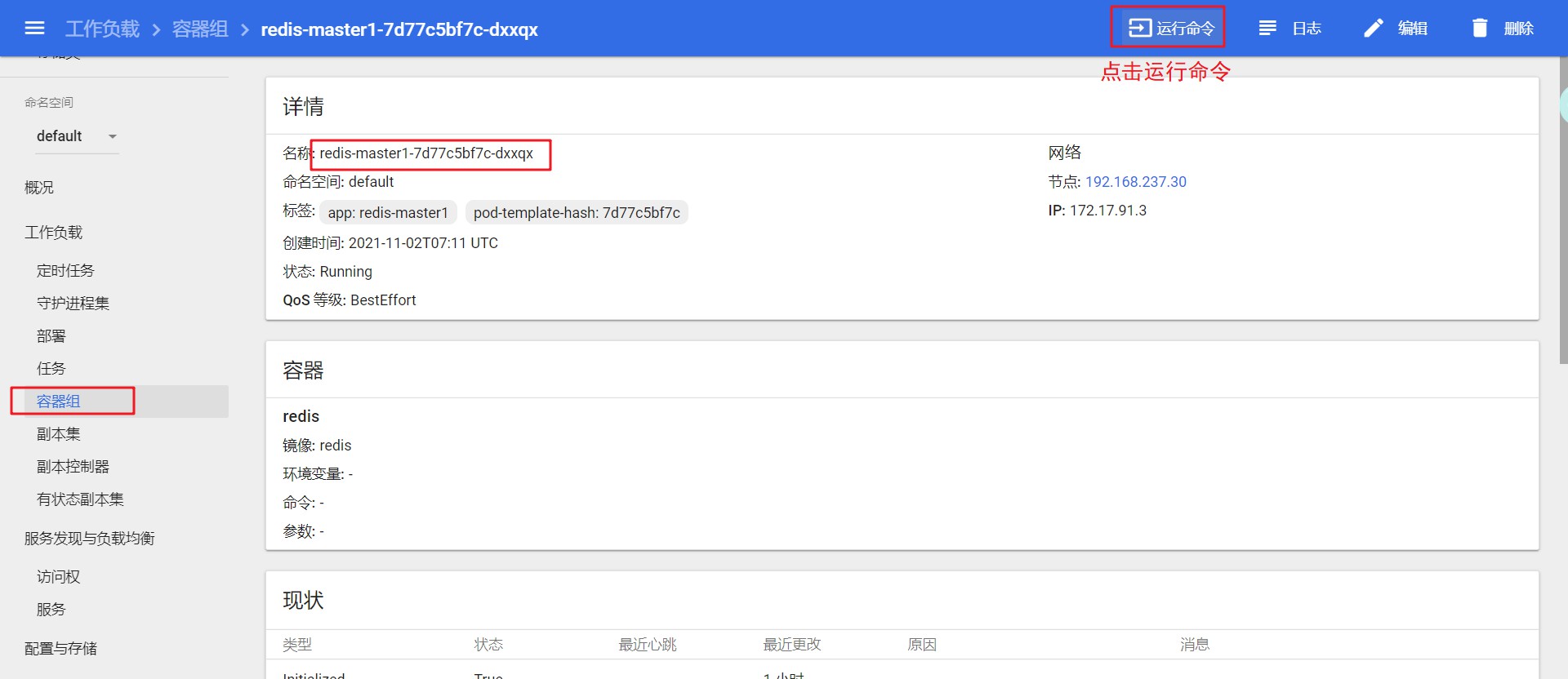Click the 状态 column header in 现状 table
The height and width of the screenshot is (679, 1568).
pyautogui.click(x=488, y=645)
